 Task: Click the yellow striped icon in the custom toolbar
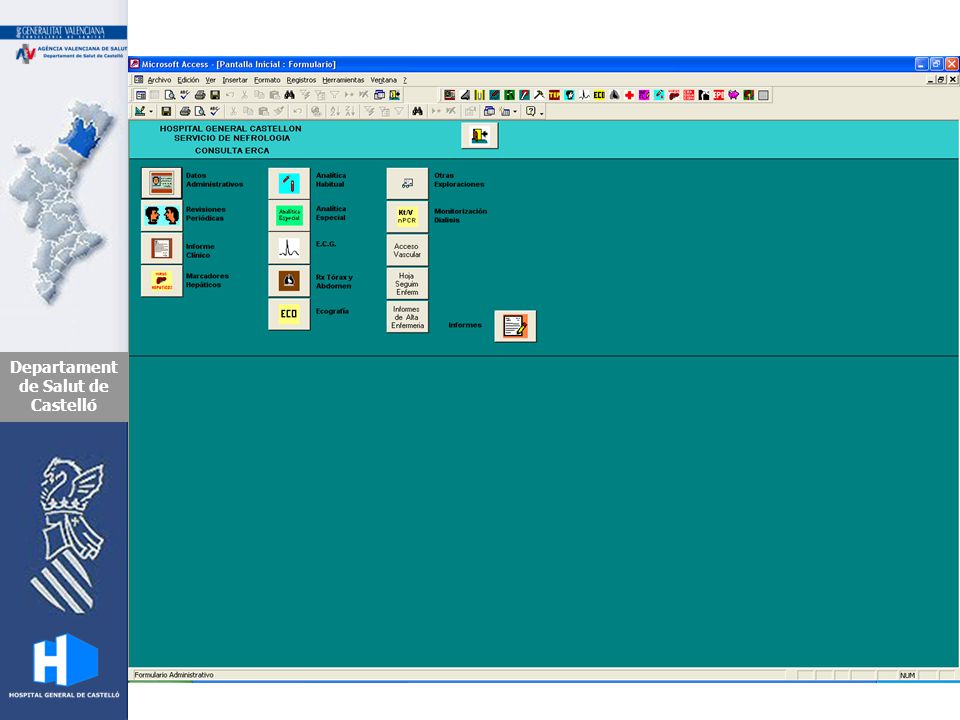[479, 95]
